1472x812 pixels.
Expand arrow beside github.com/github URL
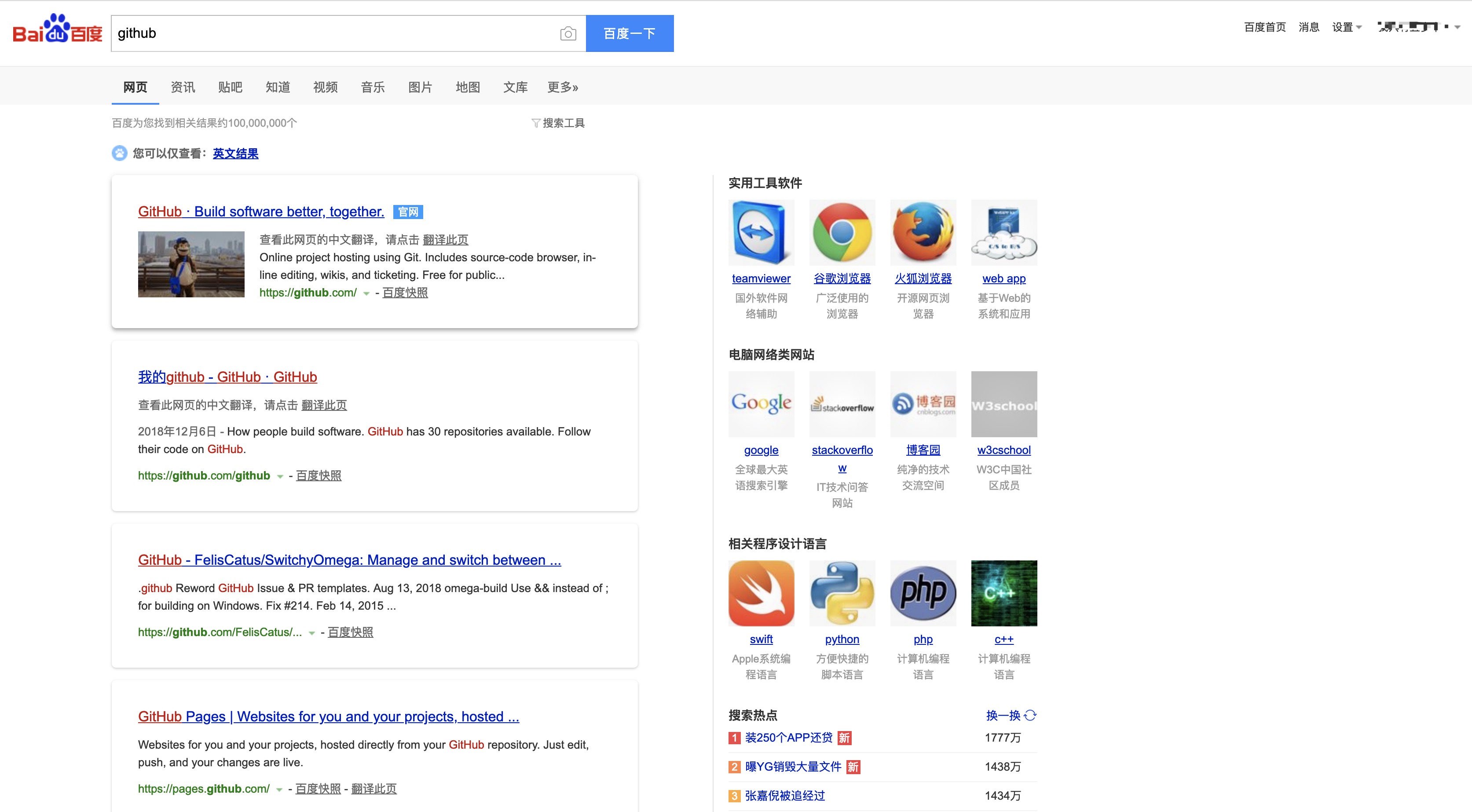click(280, 476)
